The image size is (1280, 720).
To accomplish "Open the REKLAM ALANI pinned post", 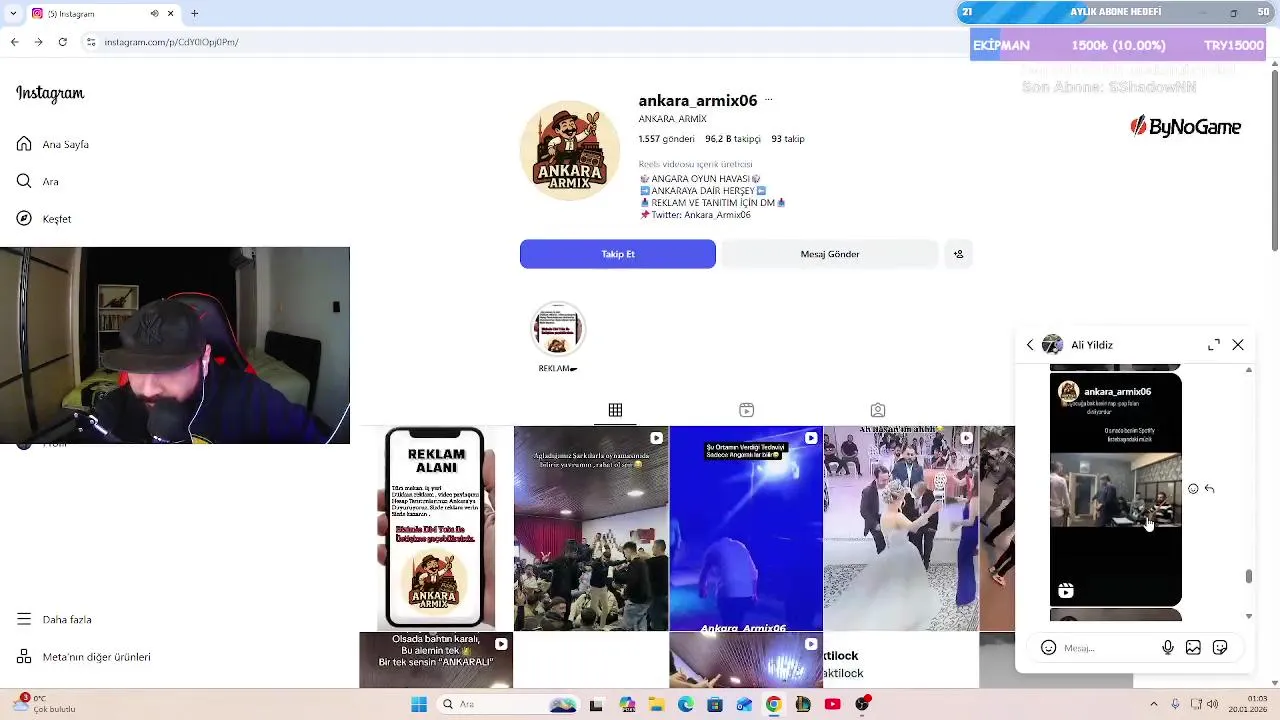I will (x=436, y=528).
